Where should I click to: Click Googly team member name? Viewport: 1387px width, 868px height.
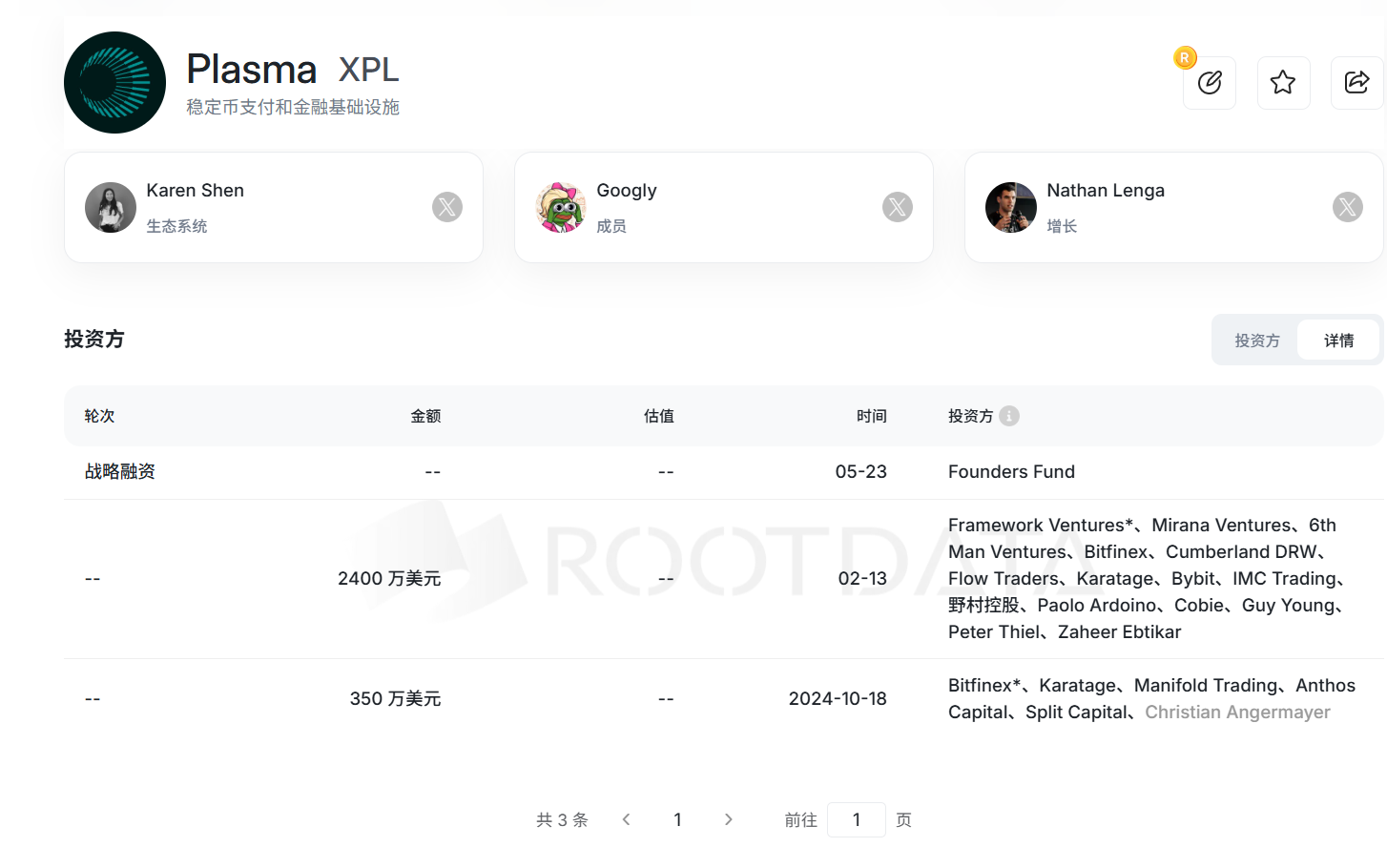point(627,191)
